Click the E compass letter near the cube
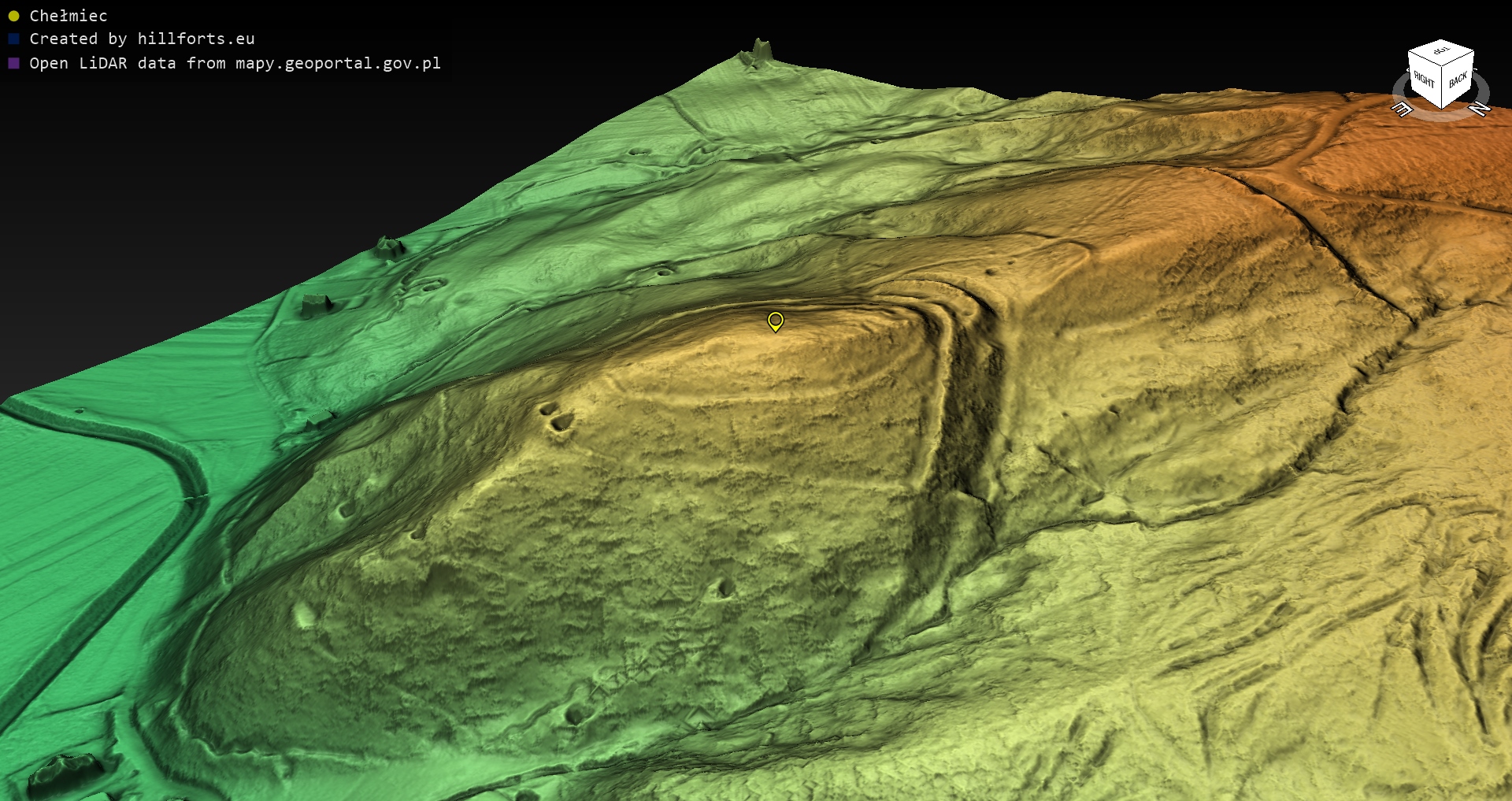1512x801 pixels. tap(1402, 109)
